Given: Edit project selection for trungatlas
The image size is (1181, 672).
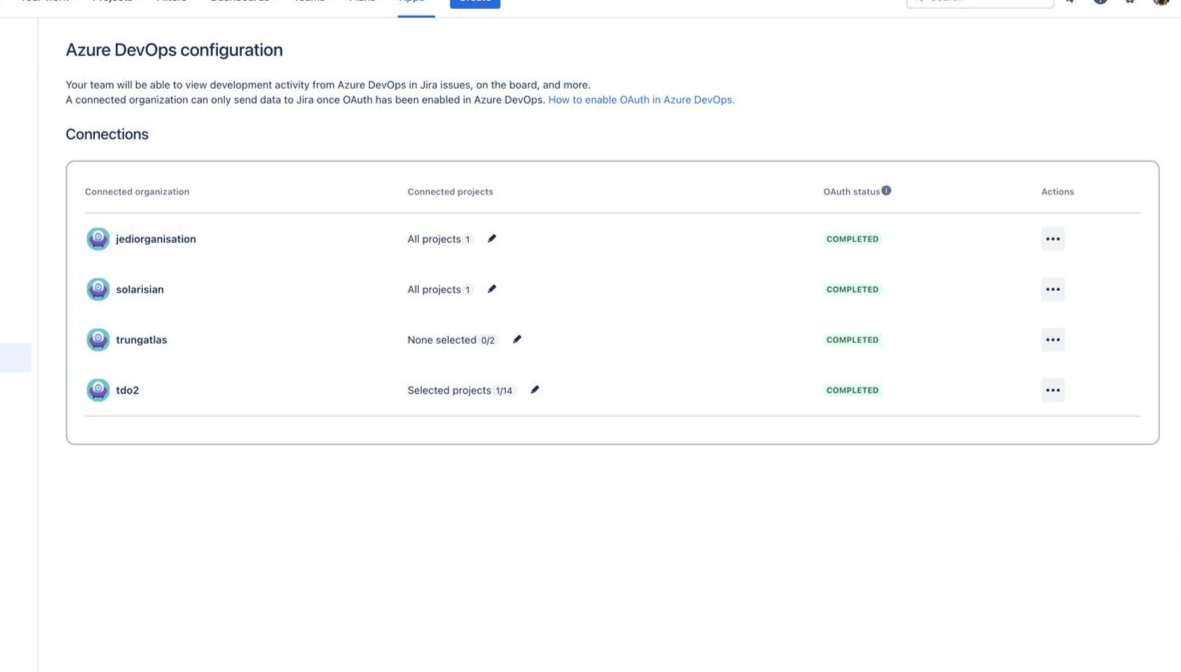Looking at the screenshot, I should click(517, 339).
